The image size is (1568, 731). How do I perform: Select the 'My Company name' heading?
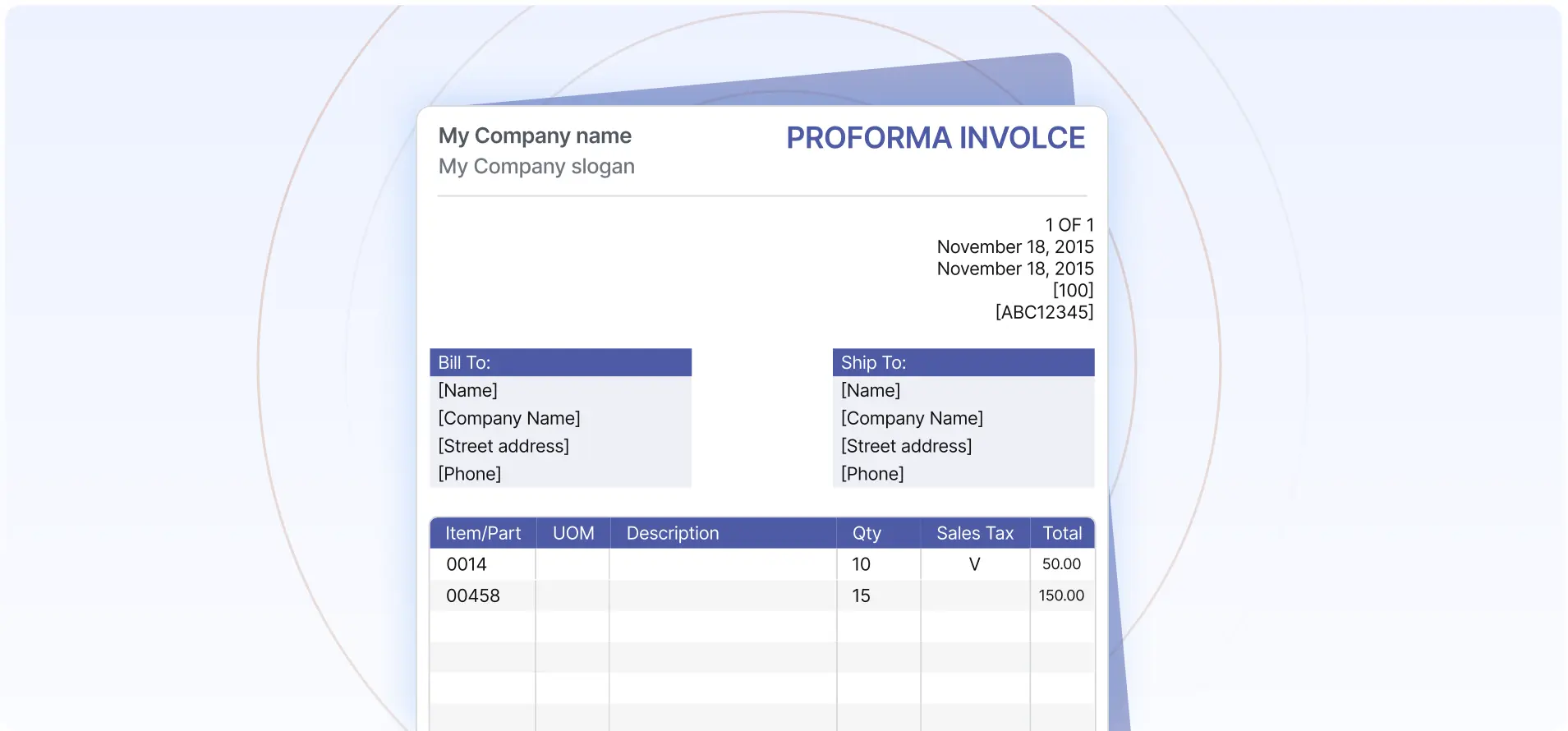tap(535, 136)
